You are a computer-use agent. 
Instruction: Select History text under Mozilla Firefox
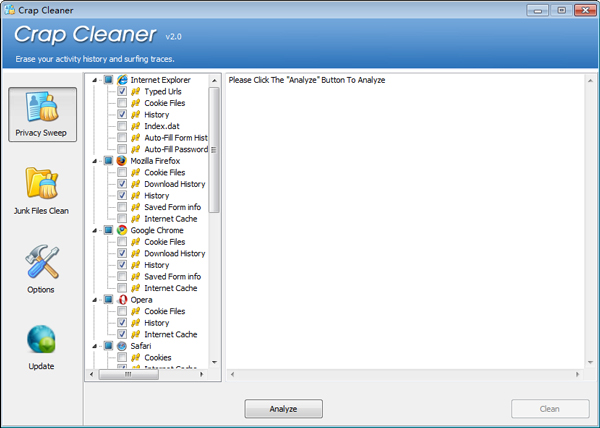pos(157,195)
